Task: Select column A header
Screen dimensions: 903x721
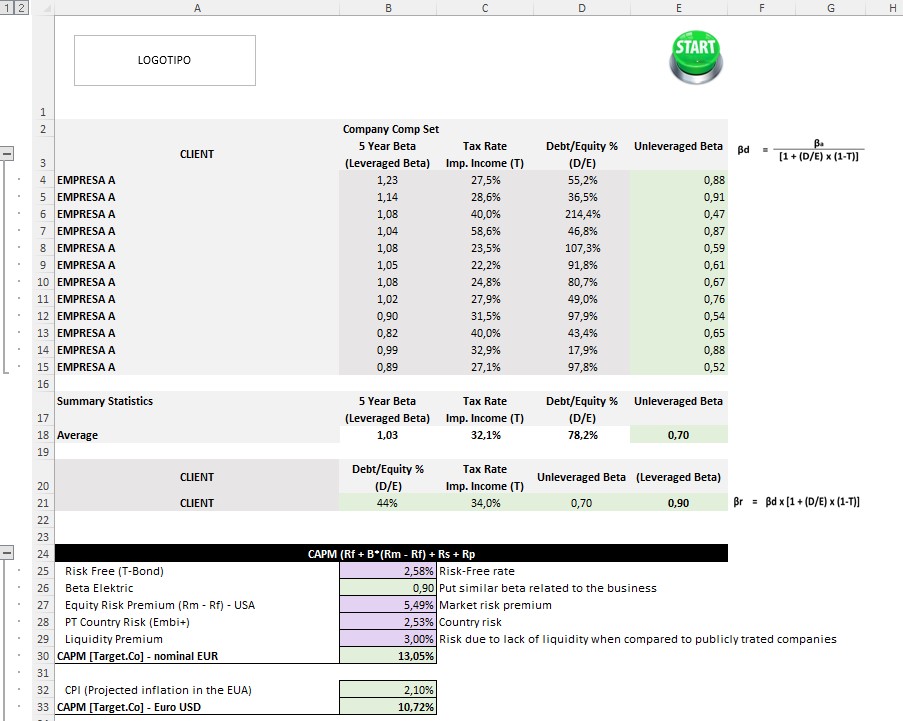Action: [x=197, y=8]
